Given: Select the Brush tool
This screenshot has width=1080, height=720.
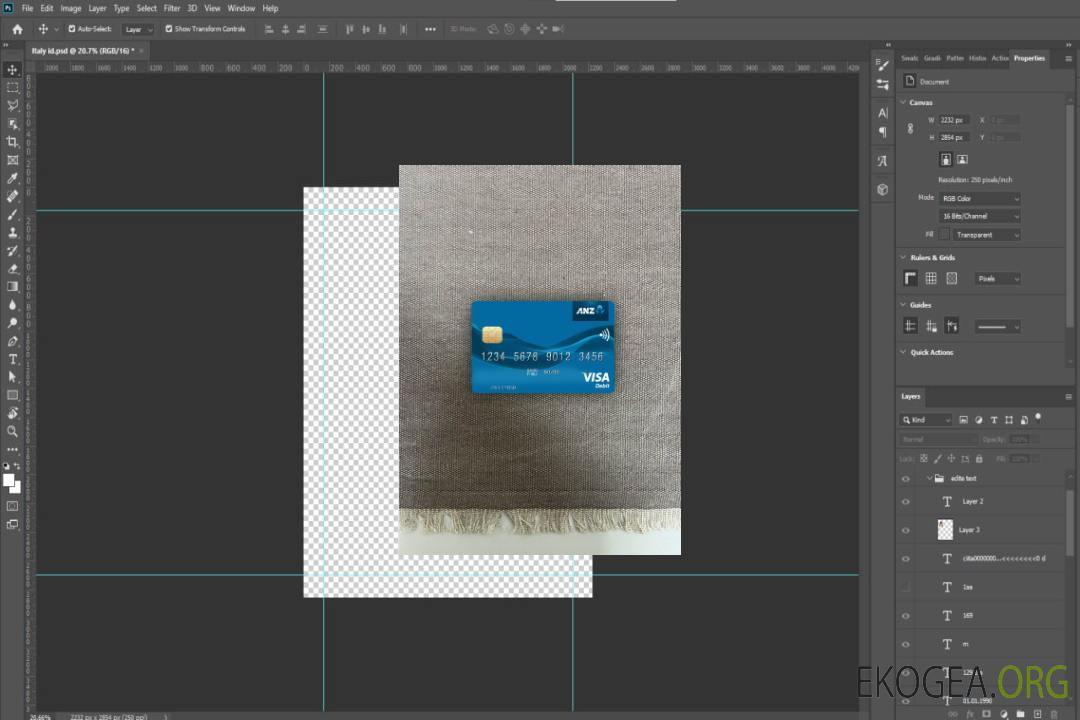Looking at the screenshot, I should pyautogui.click(x=12, y=214).
